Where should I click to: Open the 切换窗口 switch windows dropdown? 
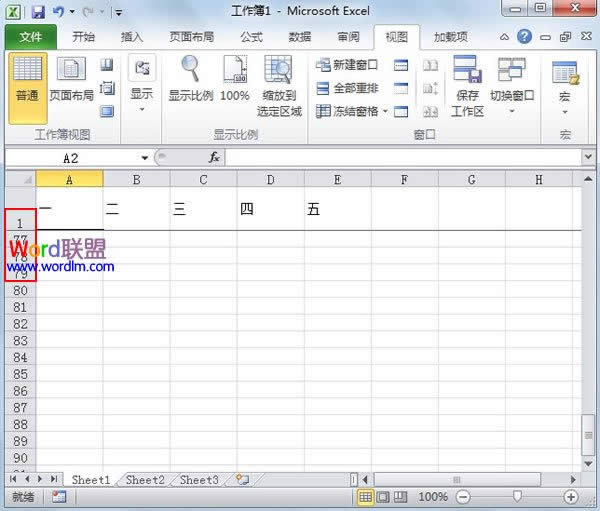[511, 85]
